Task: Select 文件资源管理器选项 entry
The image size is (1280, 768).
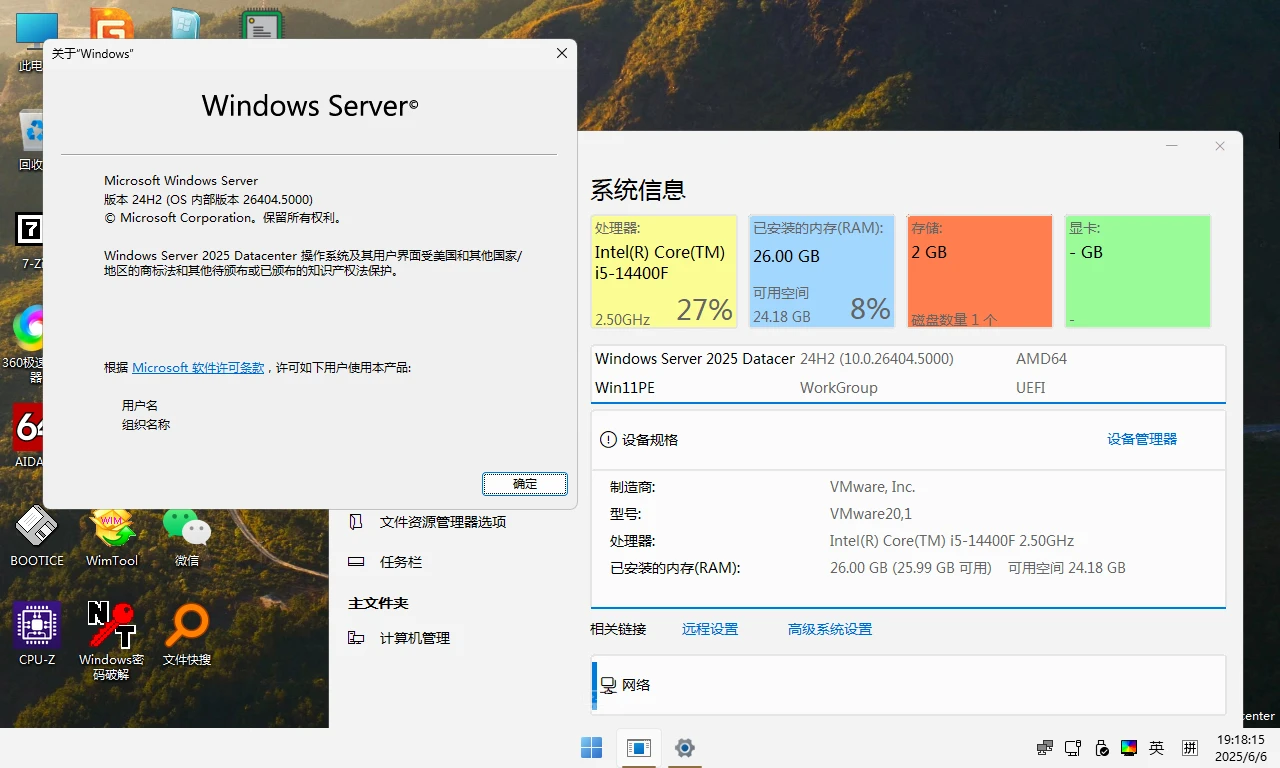Action: (443, 522)
